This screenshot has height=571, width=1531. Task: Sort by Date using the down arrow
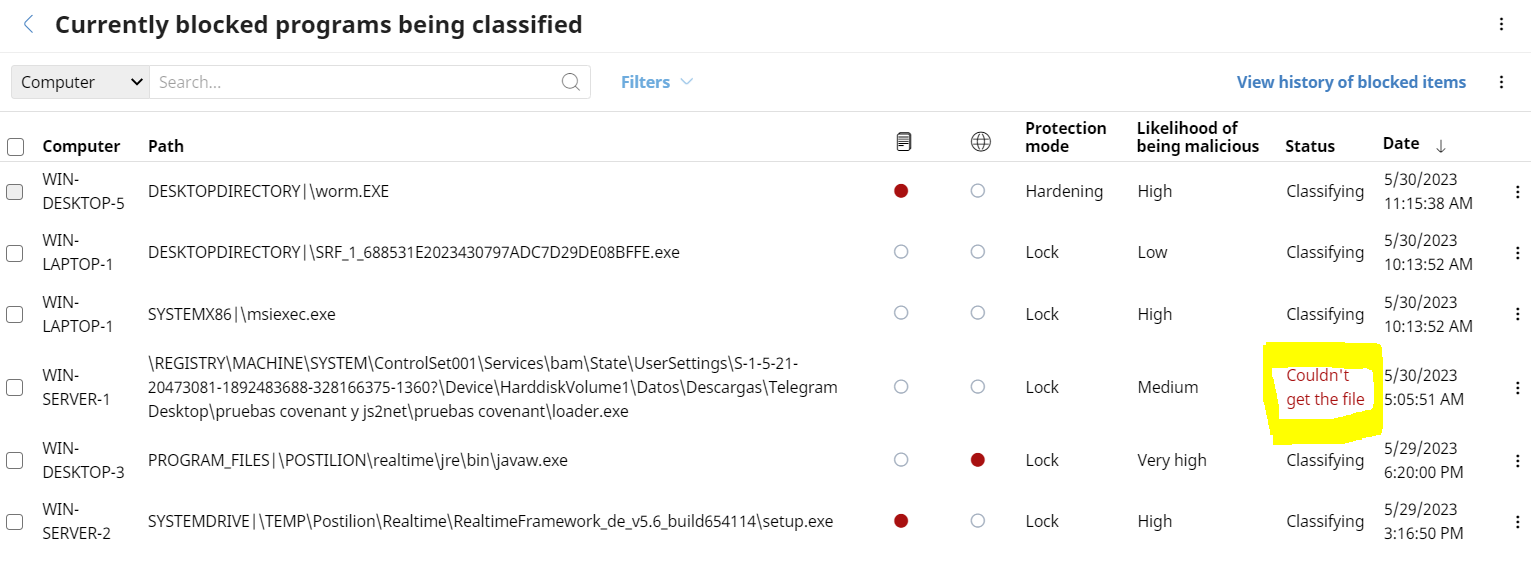coord(1441,146)
